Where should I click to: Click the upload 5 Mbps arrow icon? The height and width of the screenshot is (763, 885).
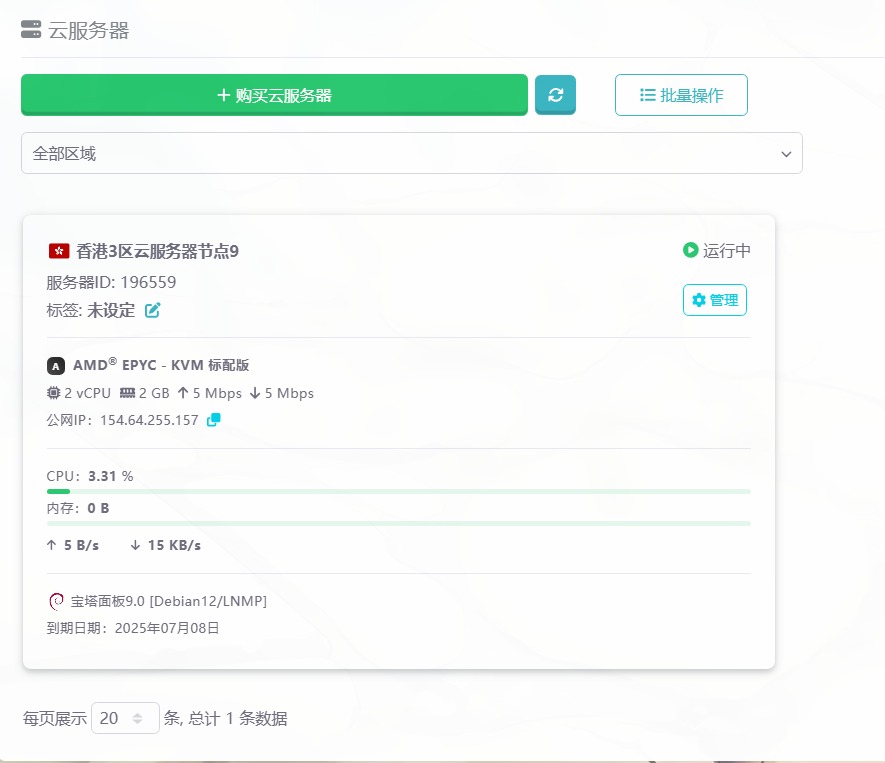(x=183, y=393)
